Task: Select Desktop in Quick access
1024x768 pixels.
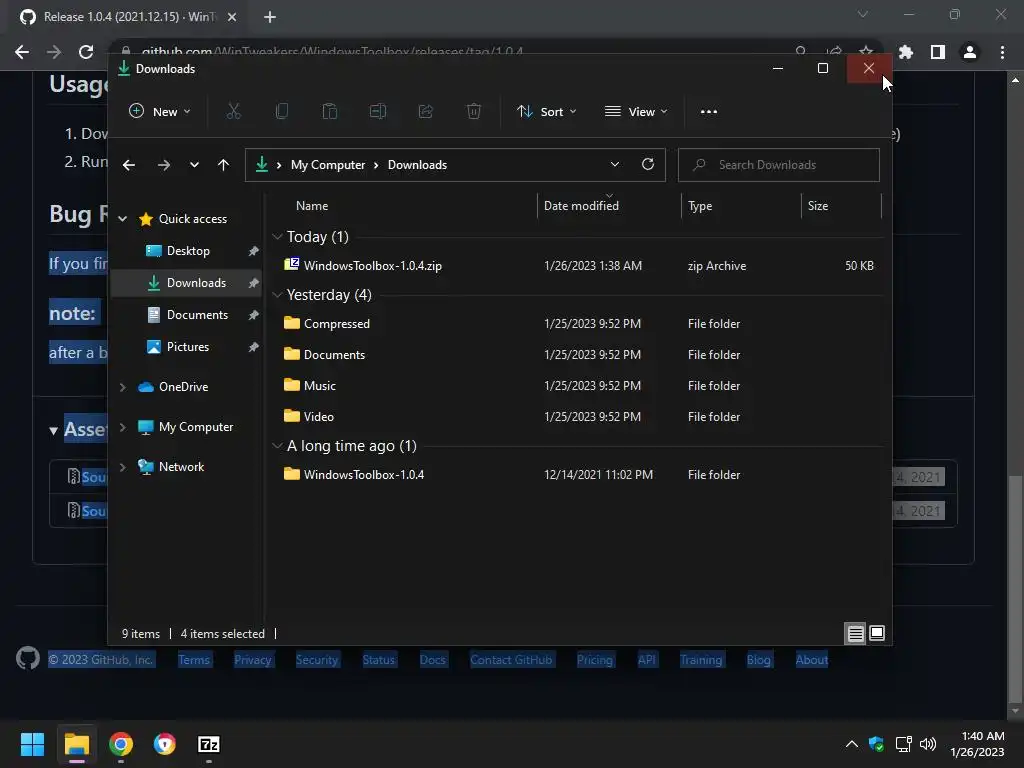Action: click(187, 251)
